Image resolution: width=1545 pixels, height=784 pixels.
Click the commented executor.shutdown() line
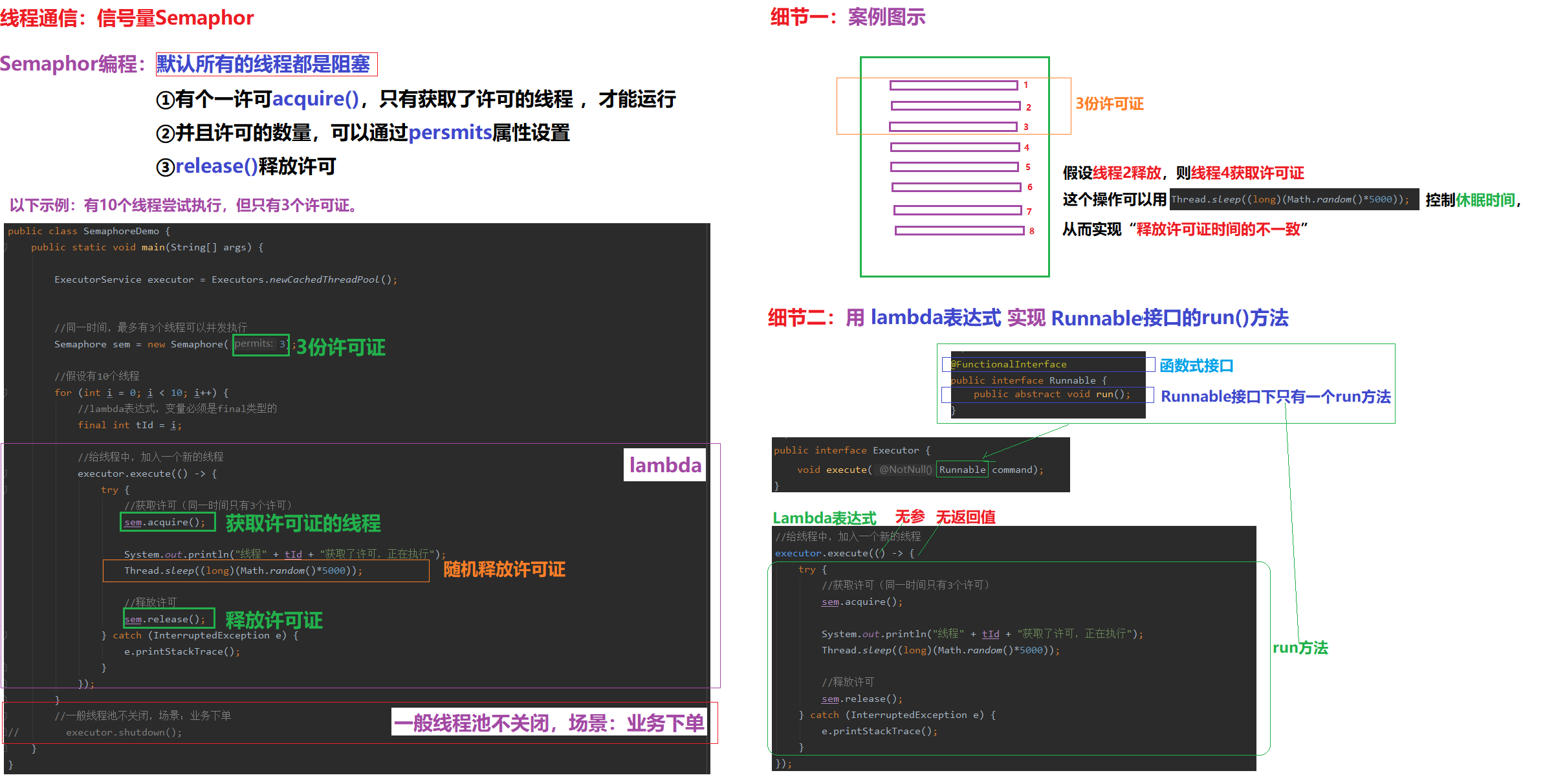point(123,732)
